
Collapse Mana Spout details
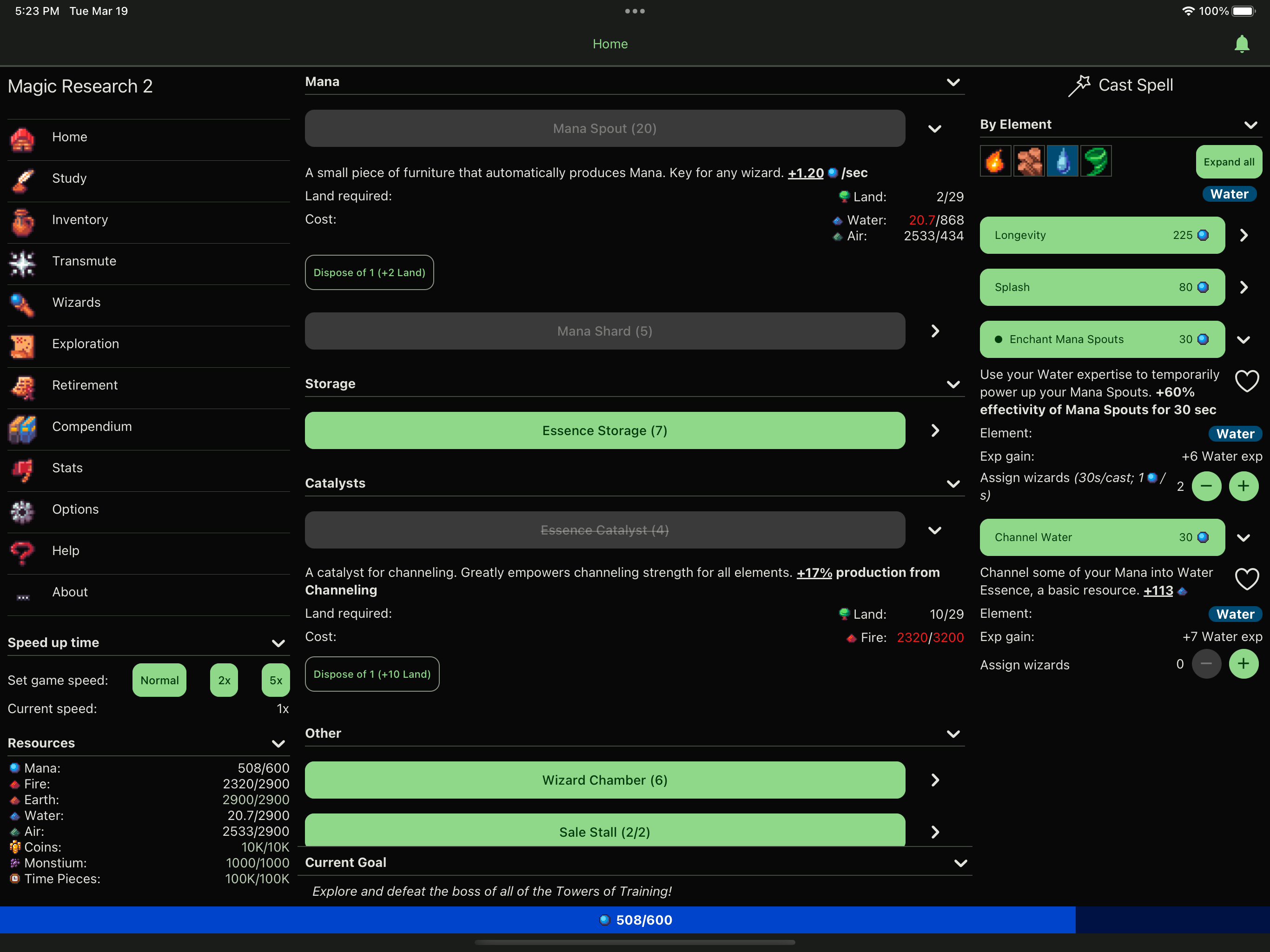(935, 129)
